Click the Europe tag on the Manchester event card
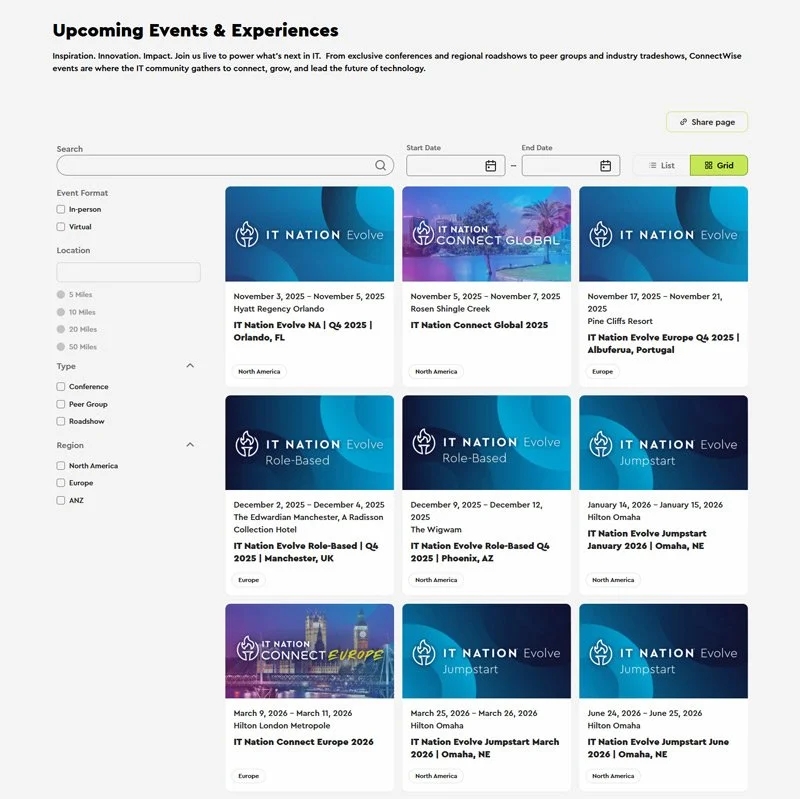The image size is (800, 799). click(248, 579)
